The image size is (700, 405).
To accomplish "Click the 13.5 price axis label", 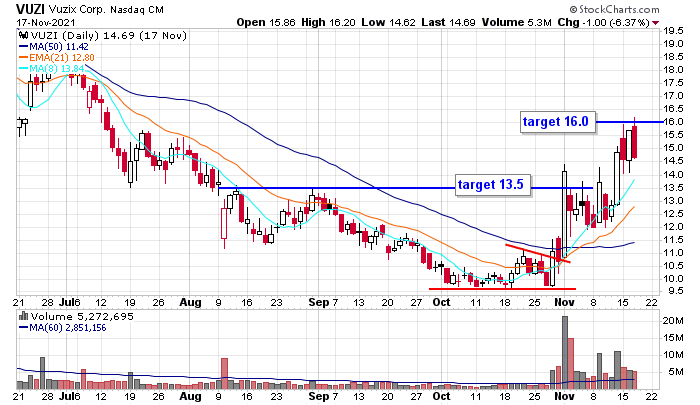I will [673, 188].
